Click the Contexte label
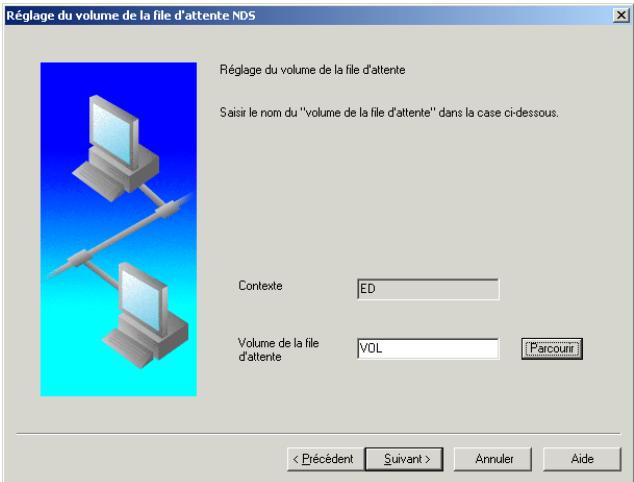634x482 pixels. (x=260, y=285)
